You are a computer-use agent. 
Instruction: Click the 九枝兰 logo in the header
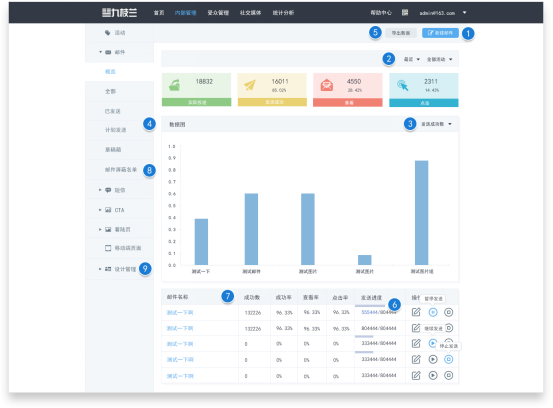pyautogui.click(x=119, y=13)
